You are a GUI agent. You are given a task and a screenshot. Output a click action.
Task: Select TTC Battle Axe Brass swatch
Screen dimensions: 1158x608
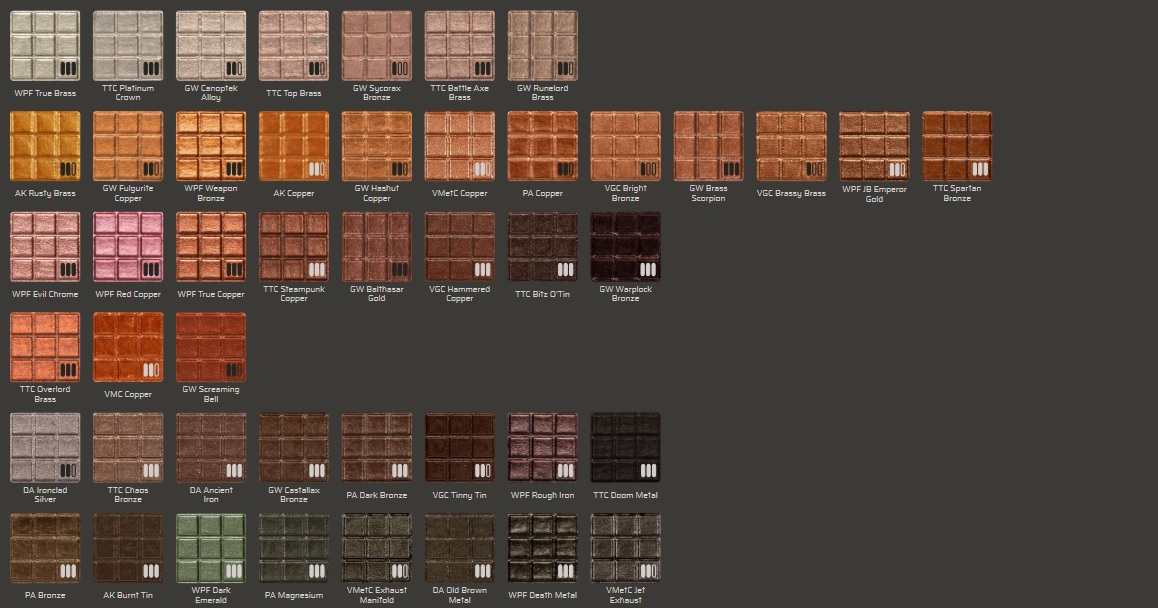[459, 46]
